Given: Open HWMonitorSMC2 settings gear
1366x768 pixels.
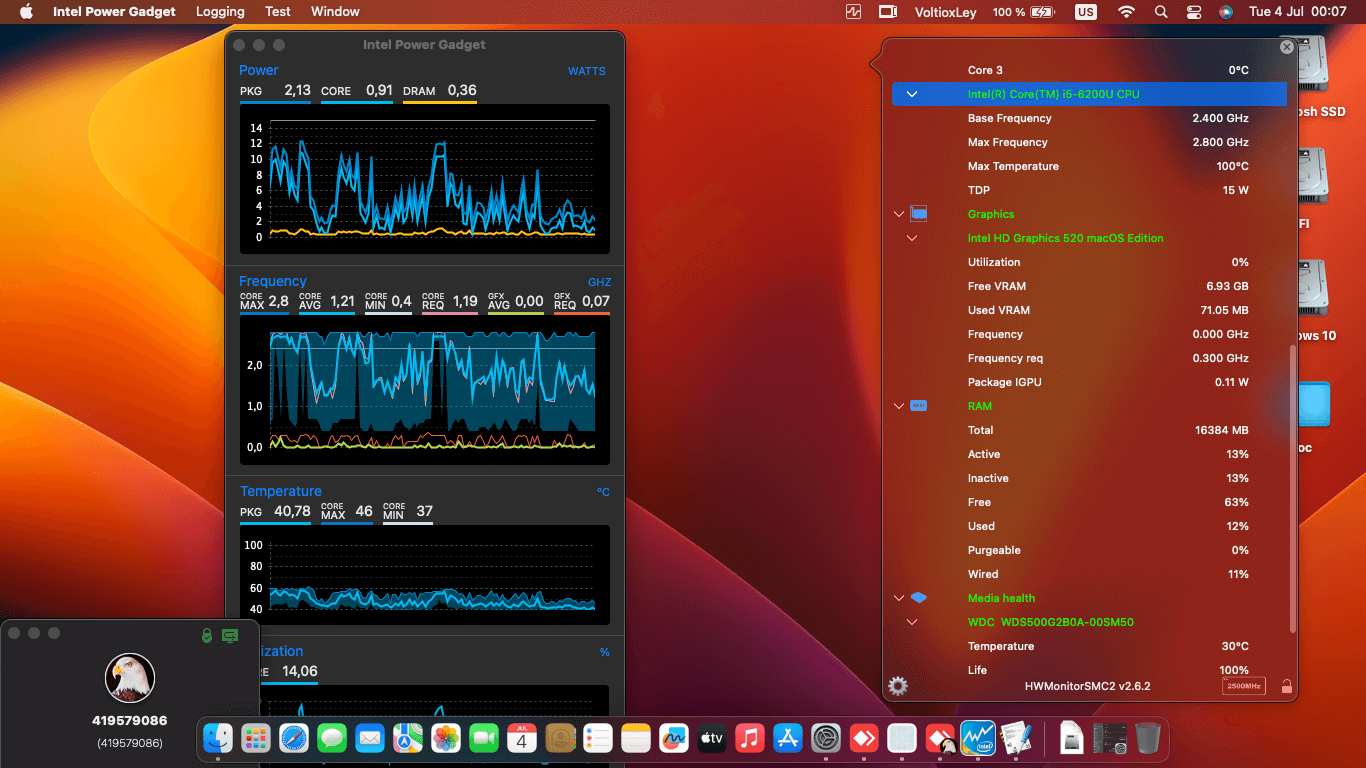Looking at the screenshot, I should coord(898,686).
